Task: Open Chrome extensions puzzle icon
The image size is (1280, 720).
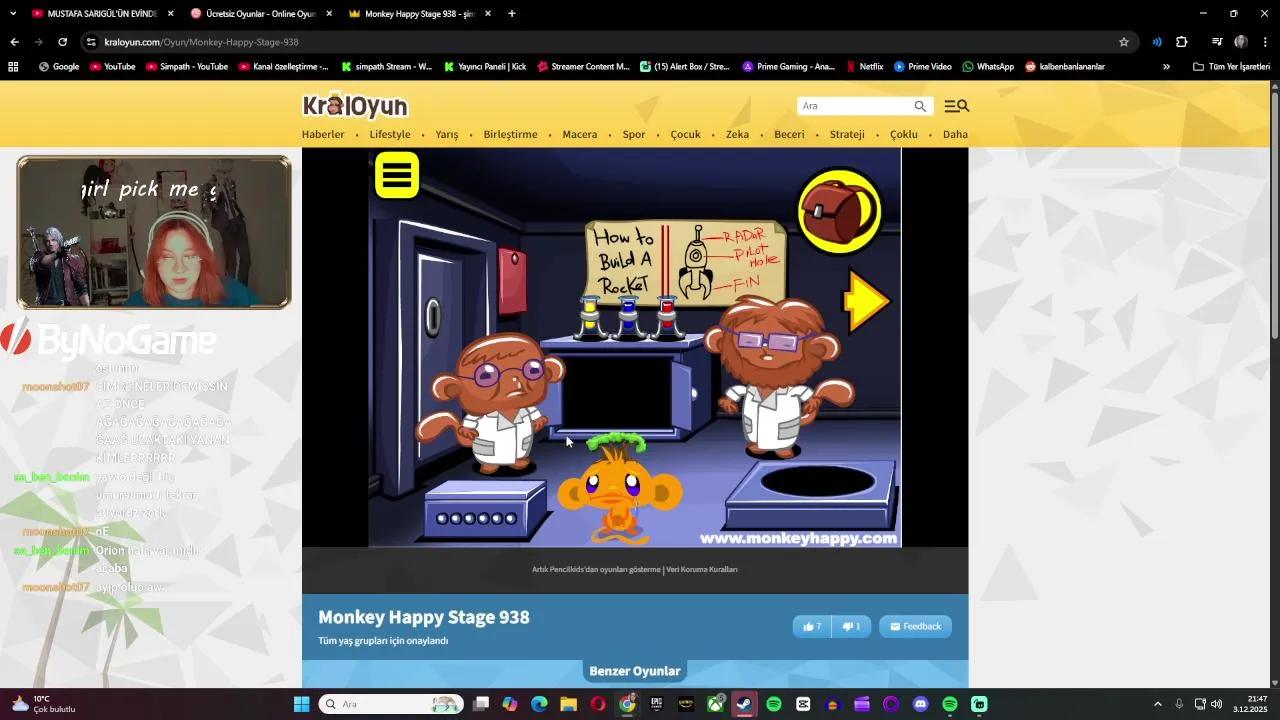Action: (1182, 42)
